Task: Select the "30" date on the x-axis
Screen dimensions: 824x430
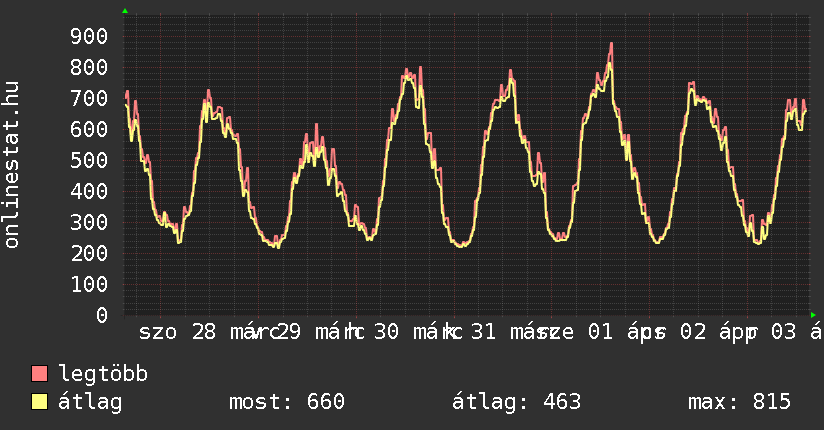Action: point(386,332)
